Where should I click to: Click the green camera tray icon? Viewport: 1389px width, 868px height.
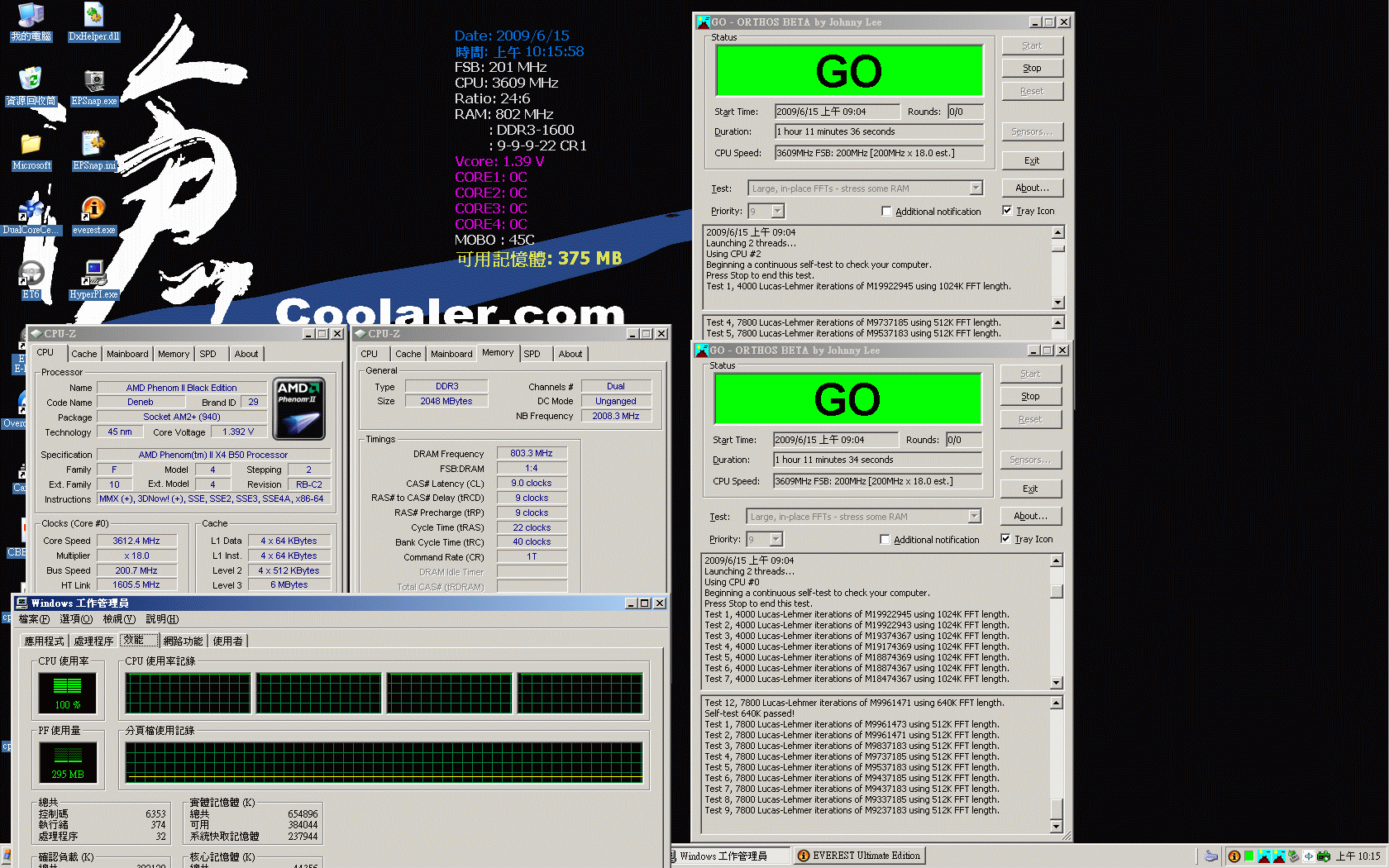click(1324, 856)
